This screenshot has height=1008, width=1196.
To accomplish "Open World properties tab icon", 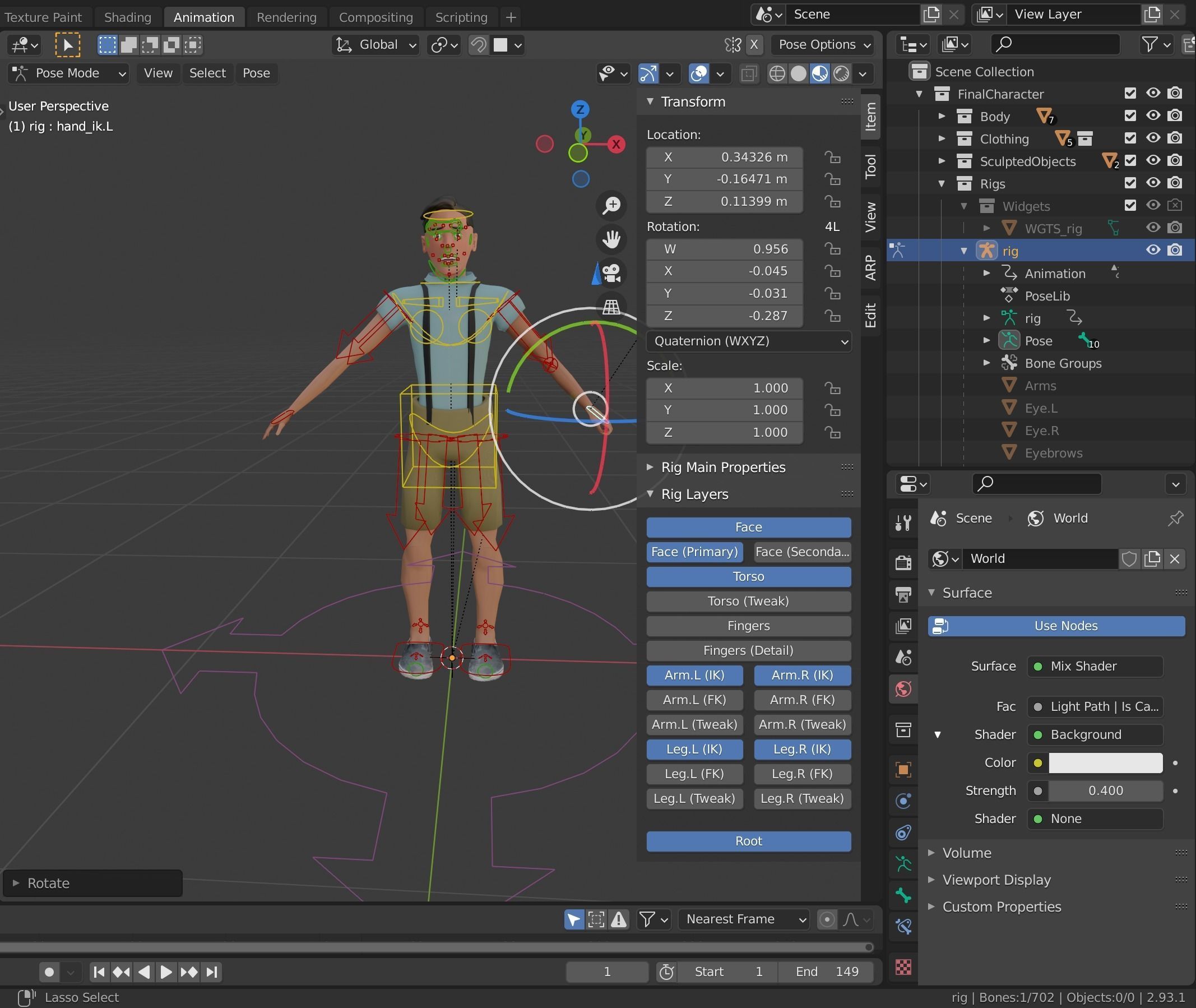I will coord(903,689).
